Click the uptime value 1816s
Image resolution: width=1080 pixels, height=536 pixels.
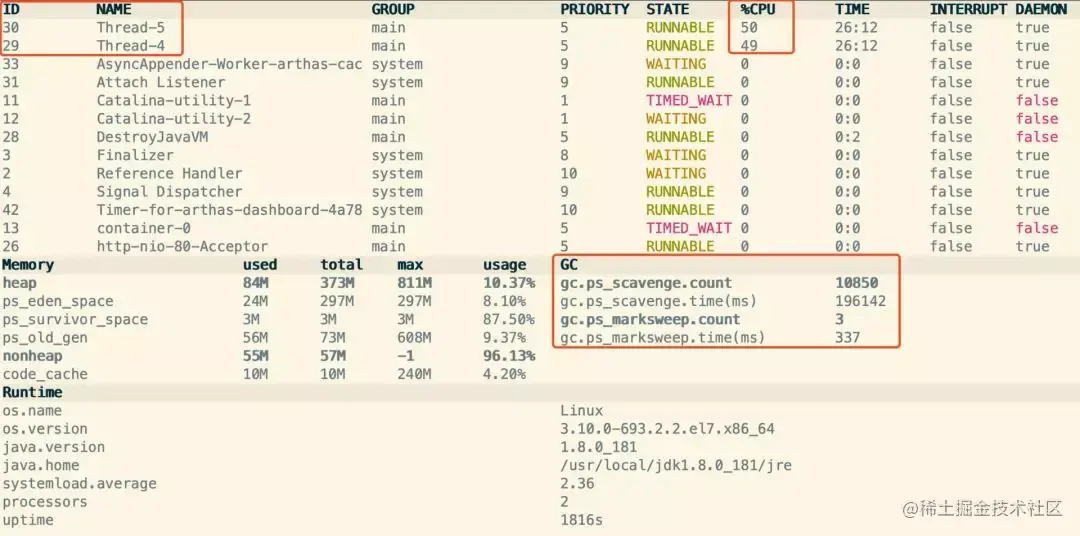click(x=582, y=520)
